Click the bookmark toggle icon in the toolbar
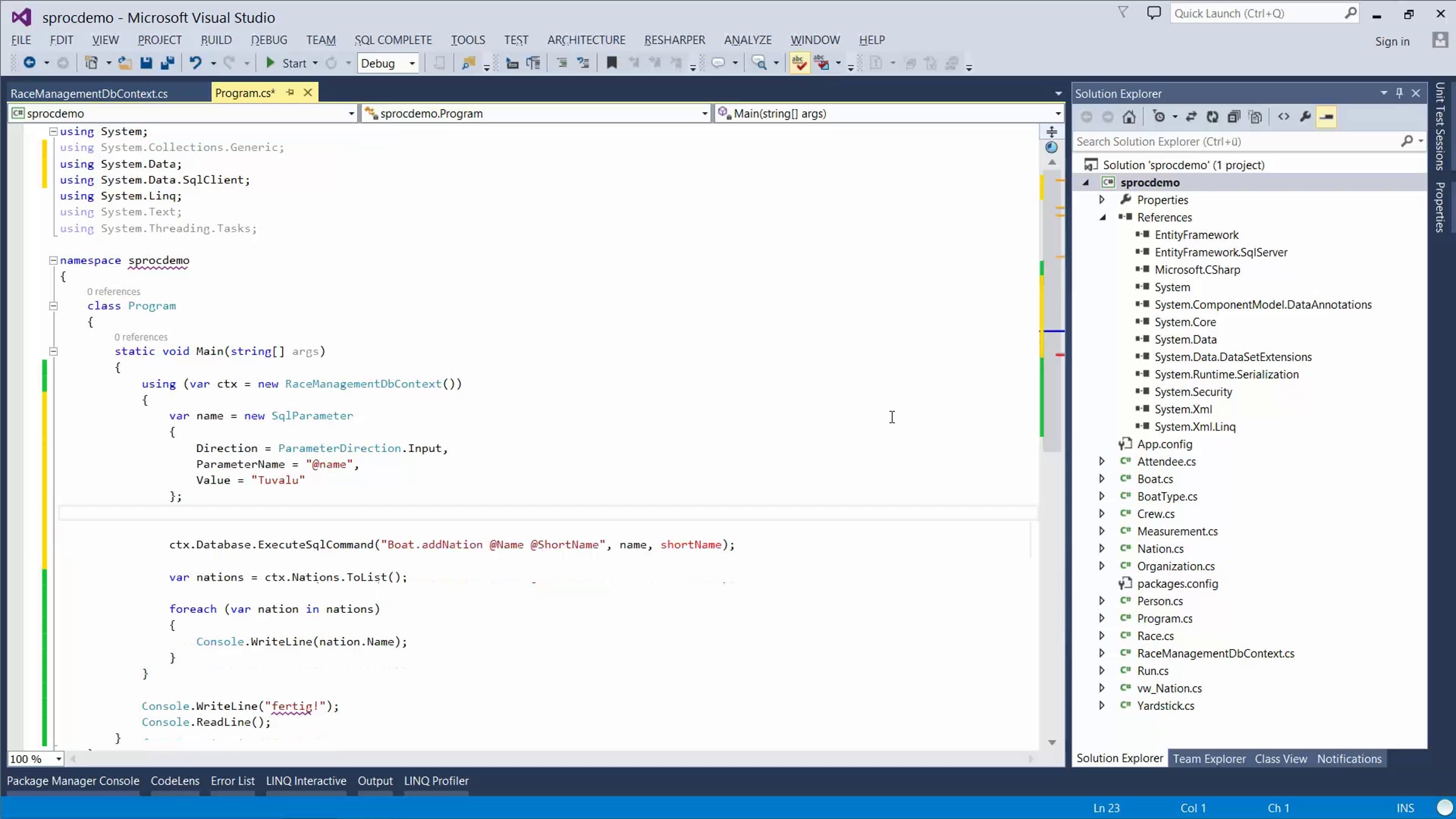1456x819 pixels. tap(612, 63)
